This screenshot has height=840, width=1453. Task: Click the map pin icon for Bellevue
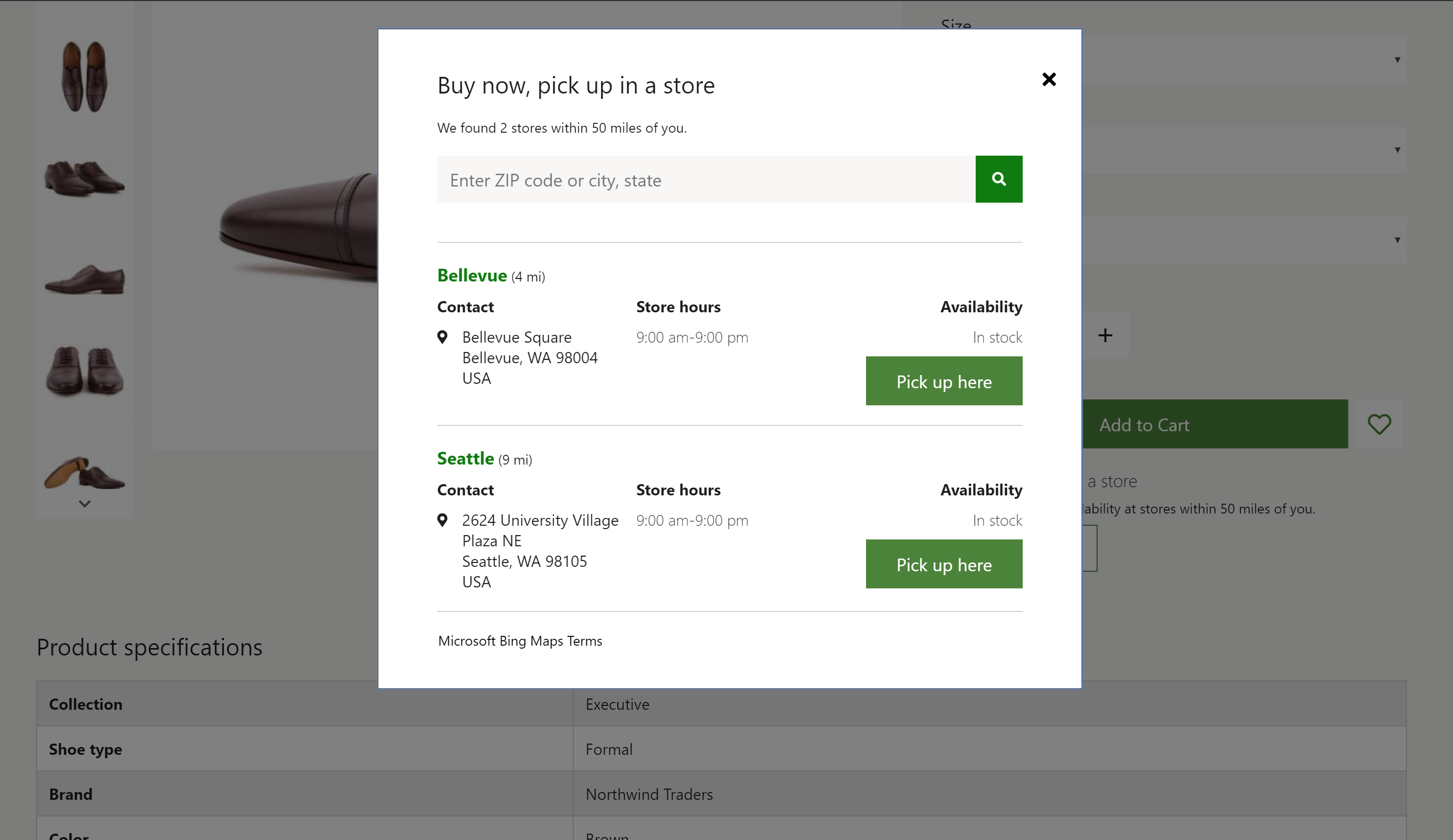point(443,336)
